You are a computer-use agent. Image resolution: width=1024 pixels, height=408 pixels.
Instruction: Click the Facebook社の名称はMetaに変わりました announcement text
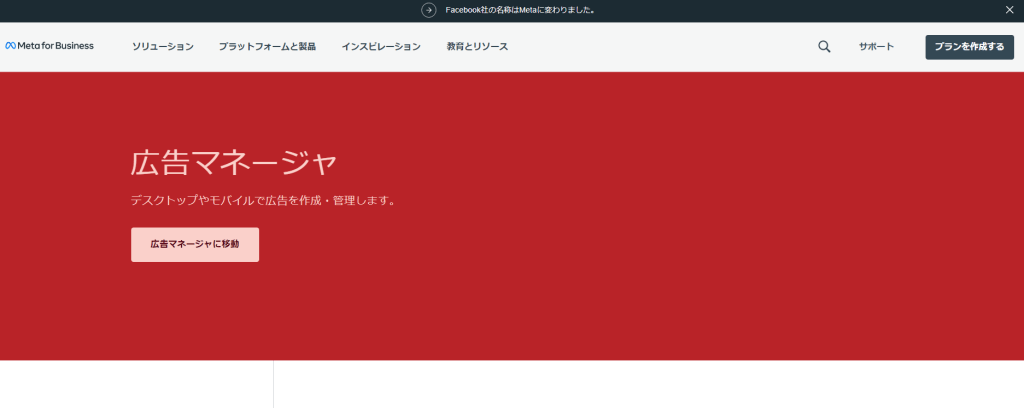pyautogui.click(x=520, y=10)
